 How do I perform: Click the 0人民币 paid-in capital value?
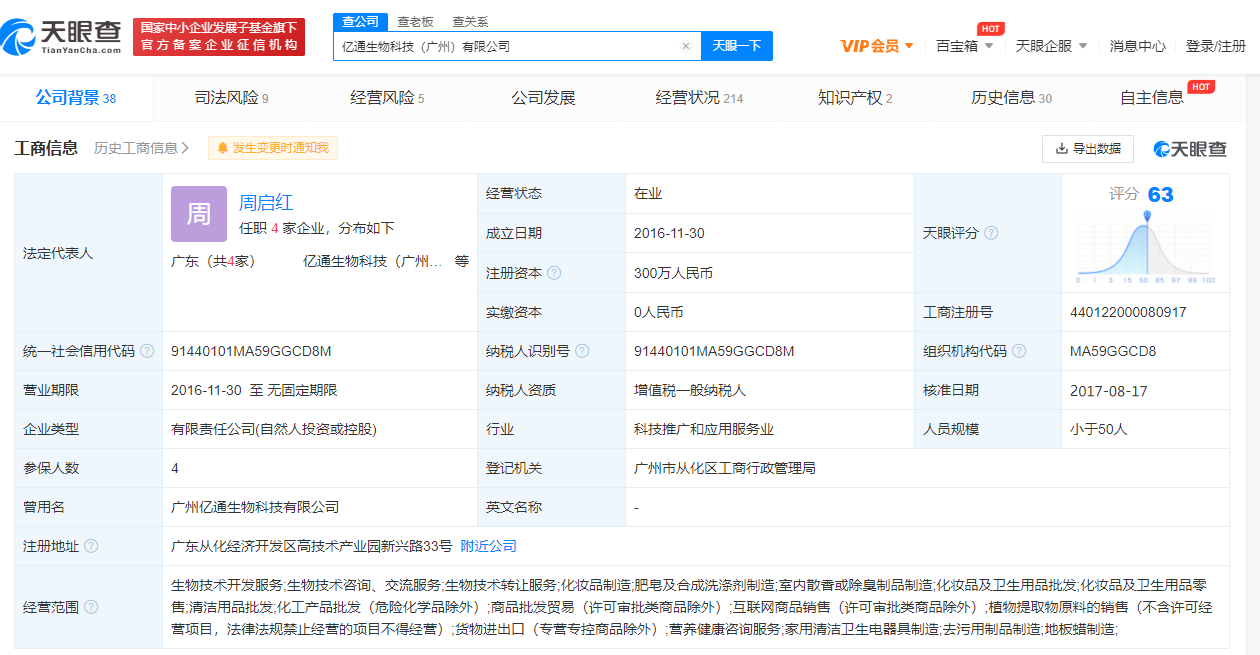click(x=658, y=312)
